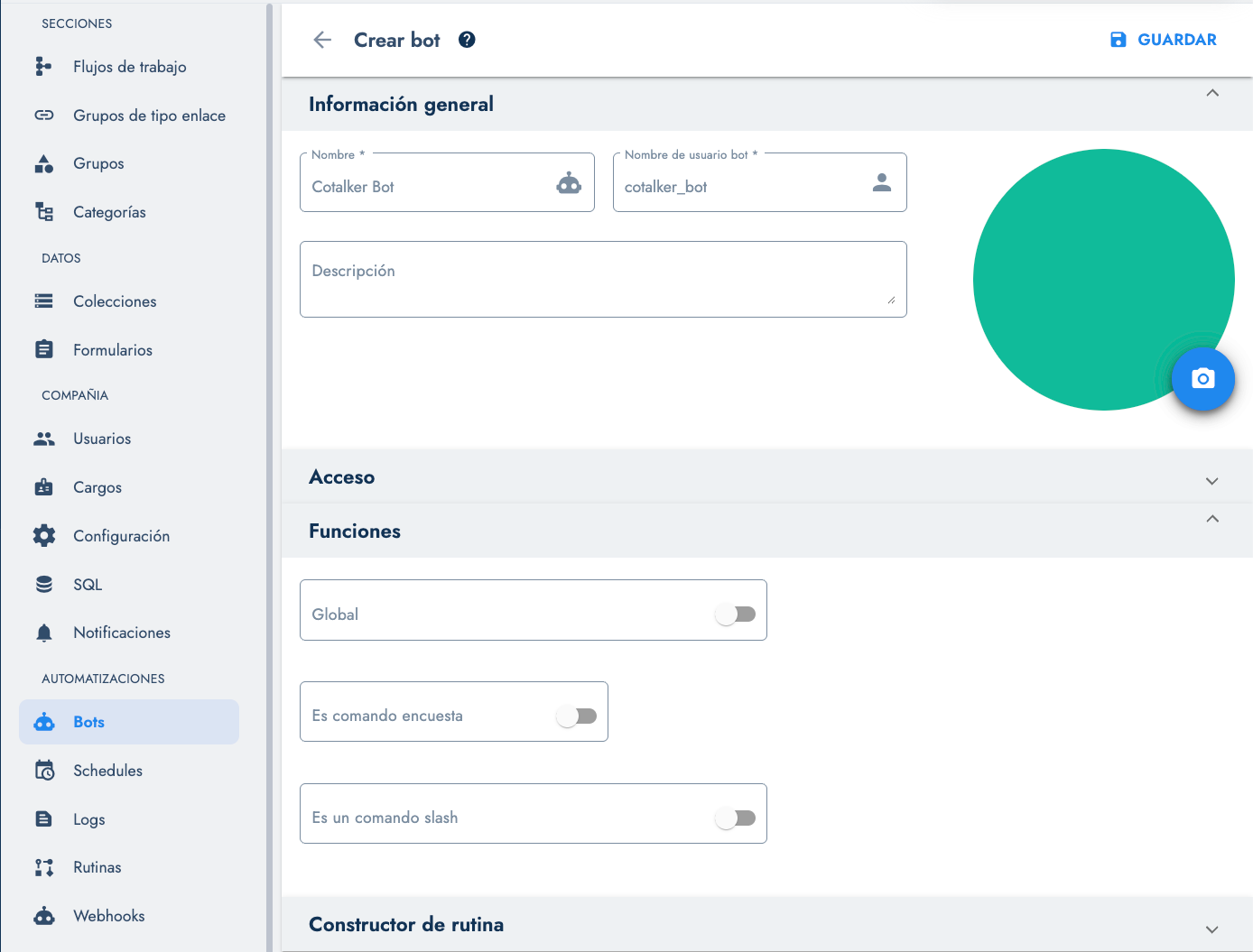Viewport: 1253px width, 952px height.
Task: Collapse the Funciones section
Action: click(1212, 519)
